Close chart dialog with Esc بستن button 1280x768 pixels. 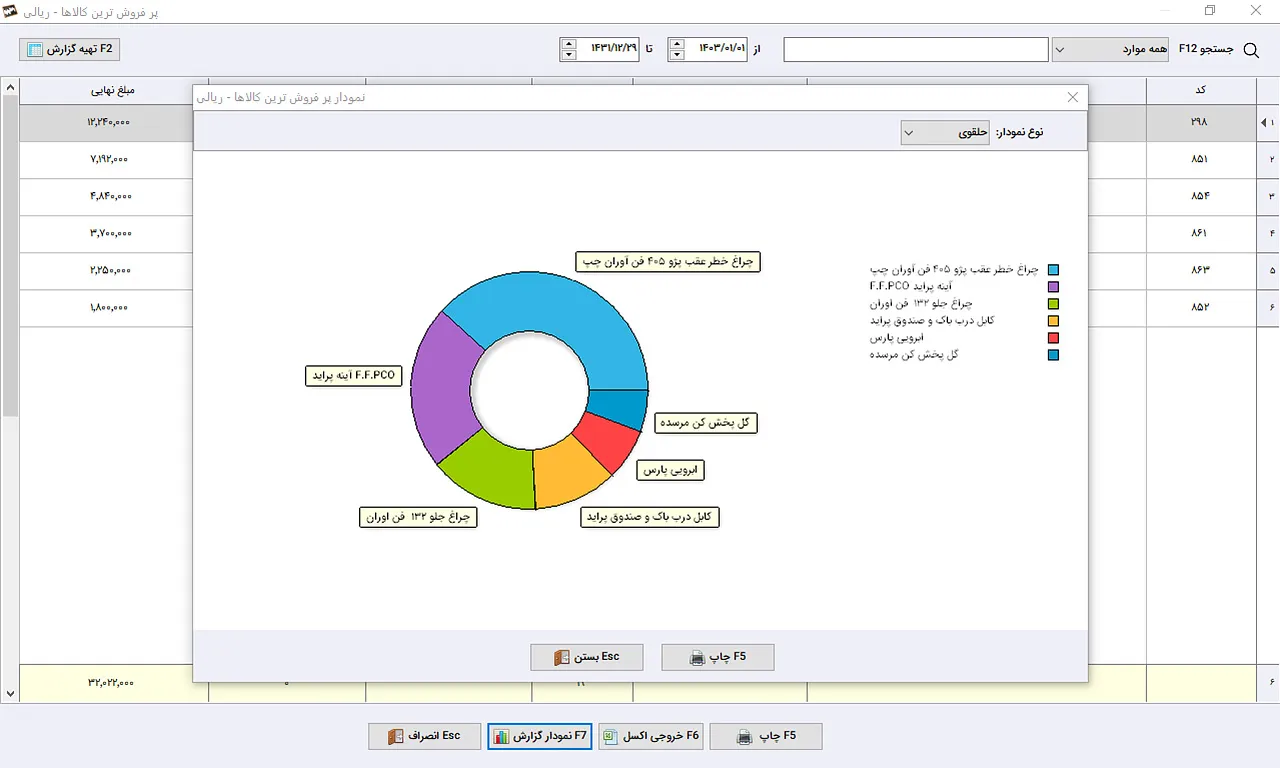pos(587,657)
